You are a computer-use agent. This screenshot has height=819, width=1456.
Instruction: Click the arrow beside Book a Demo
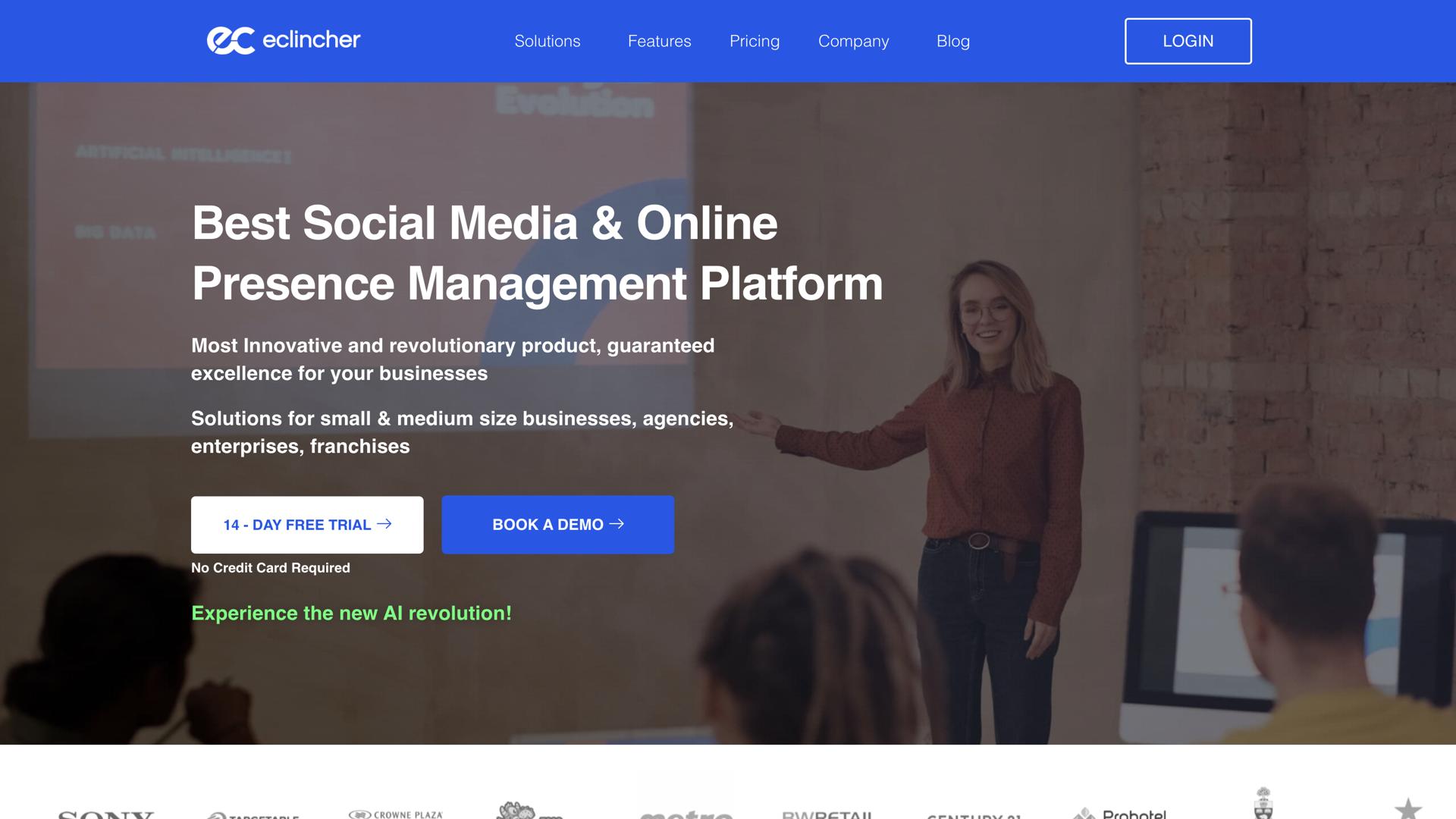point(617,524)
